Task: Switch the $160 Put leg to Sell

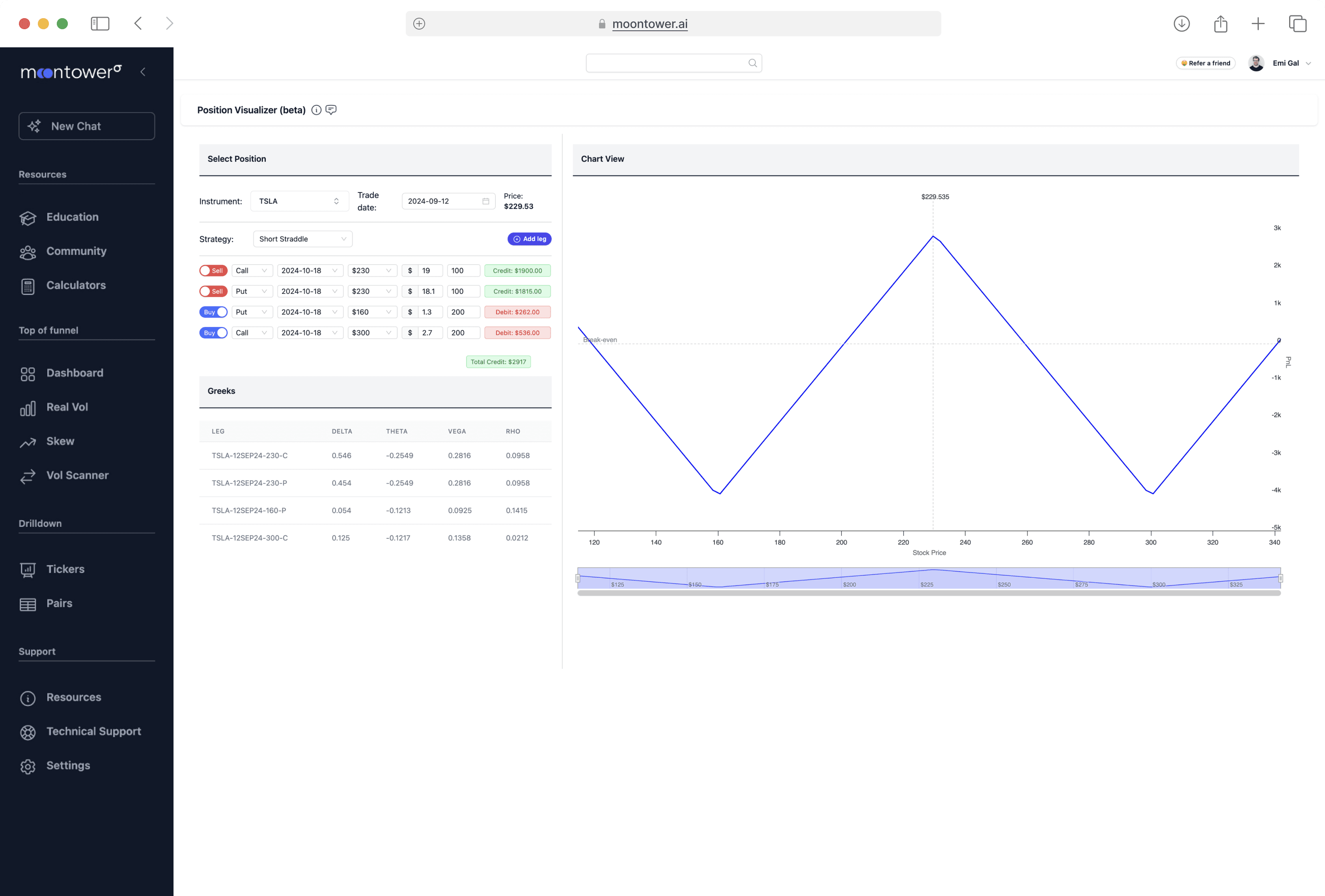Action: click(x=213, y=312)
